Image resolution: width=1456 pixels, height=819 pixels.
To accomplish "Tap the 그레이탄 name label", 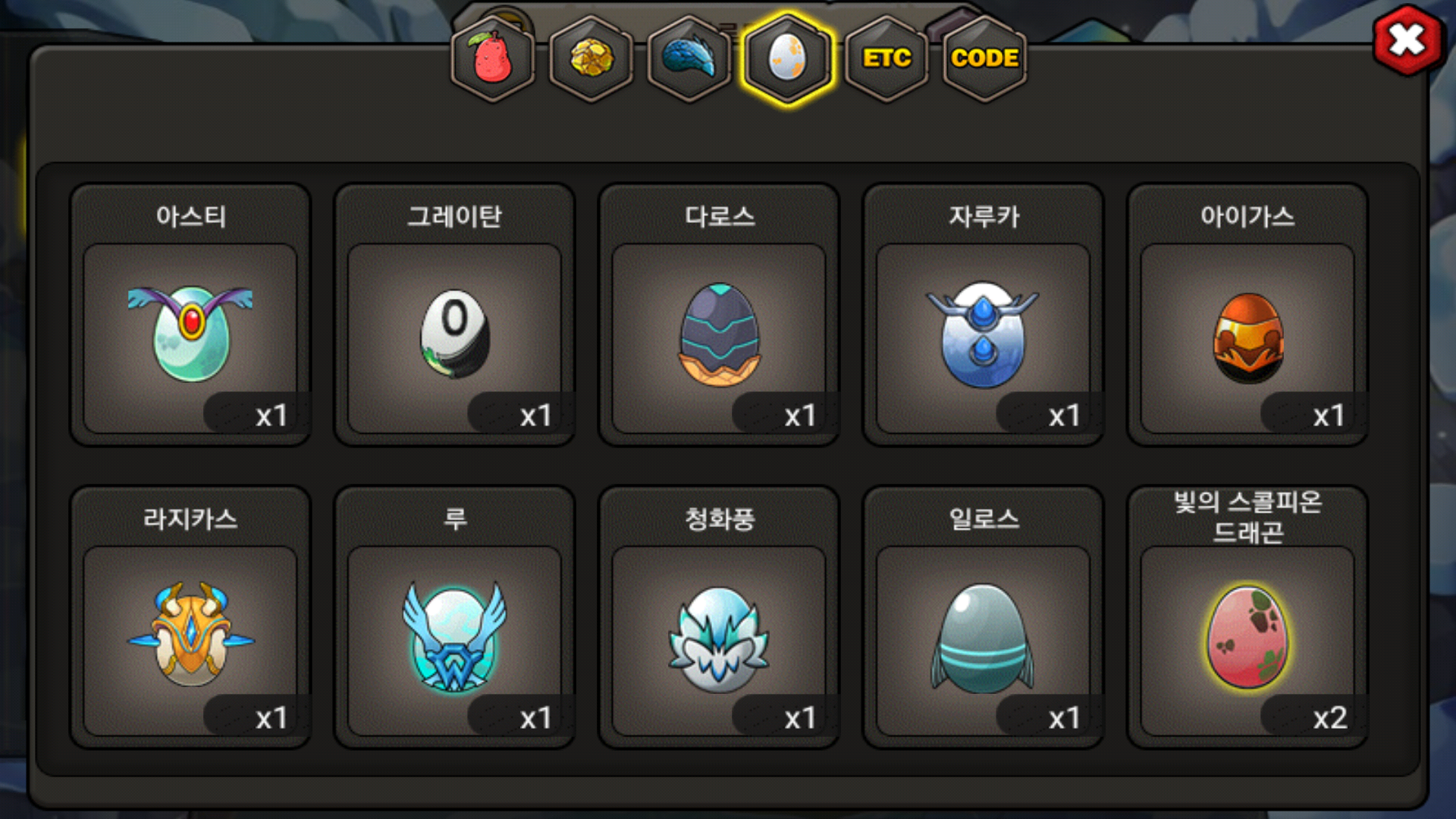I will [x=455, y=217].
